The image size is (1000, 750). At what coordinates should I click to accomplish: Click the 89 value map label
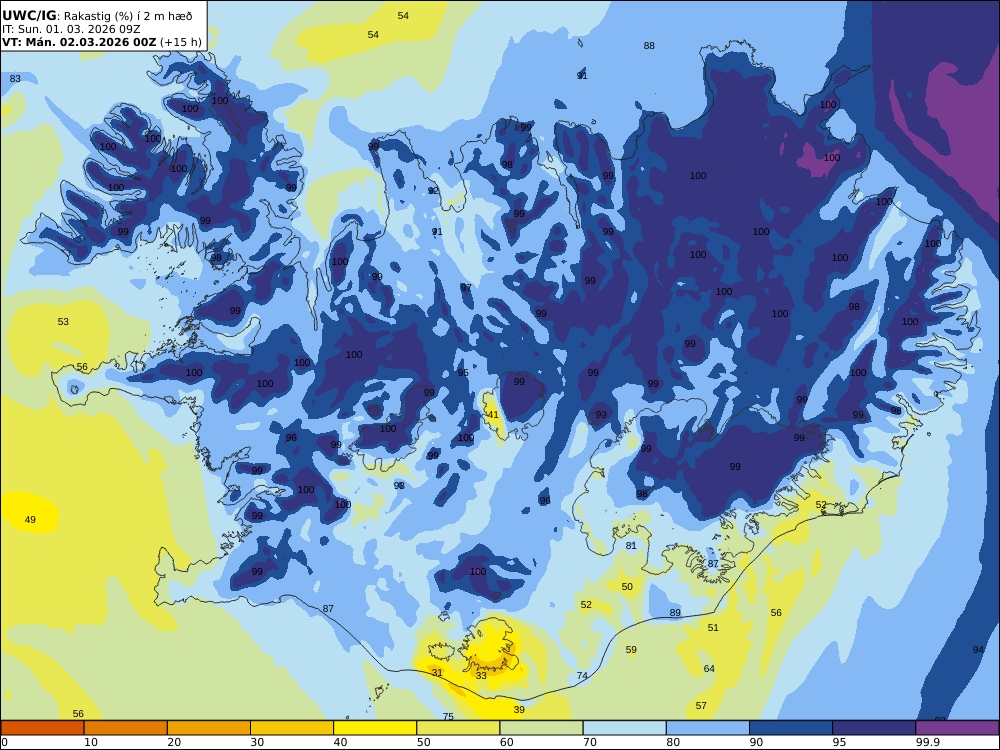[x=675, y=612]
